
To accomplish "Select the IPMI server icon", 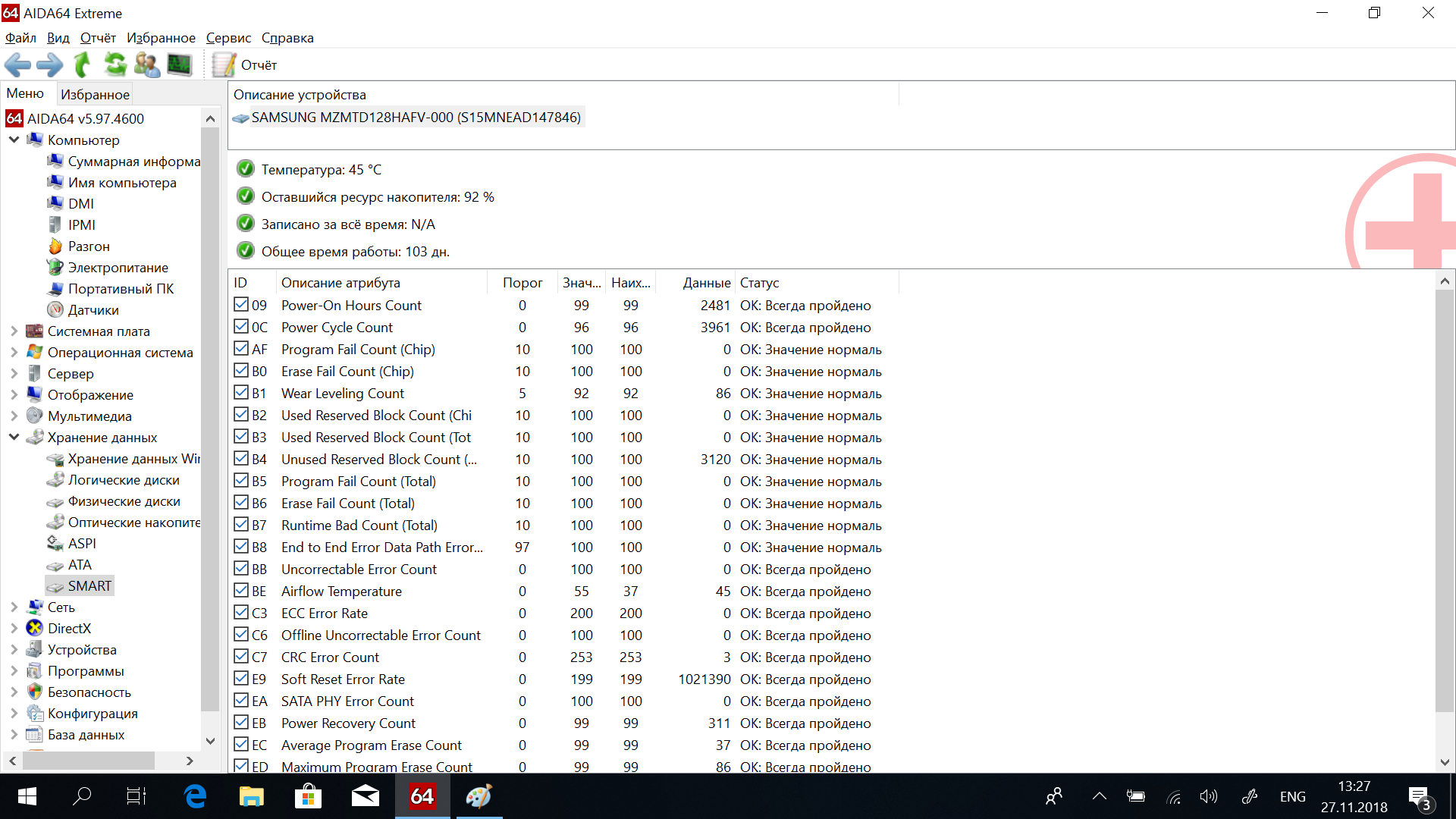I will pyautogui.click(x=55, y=224).
